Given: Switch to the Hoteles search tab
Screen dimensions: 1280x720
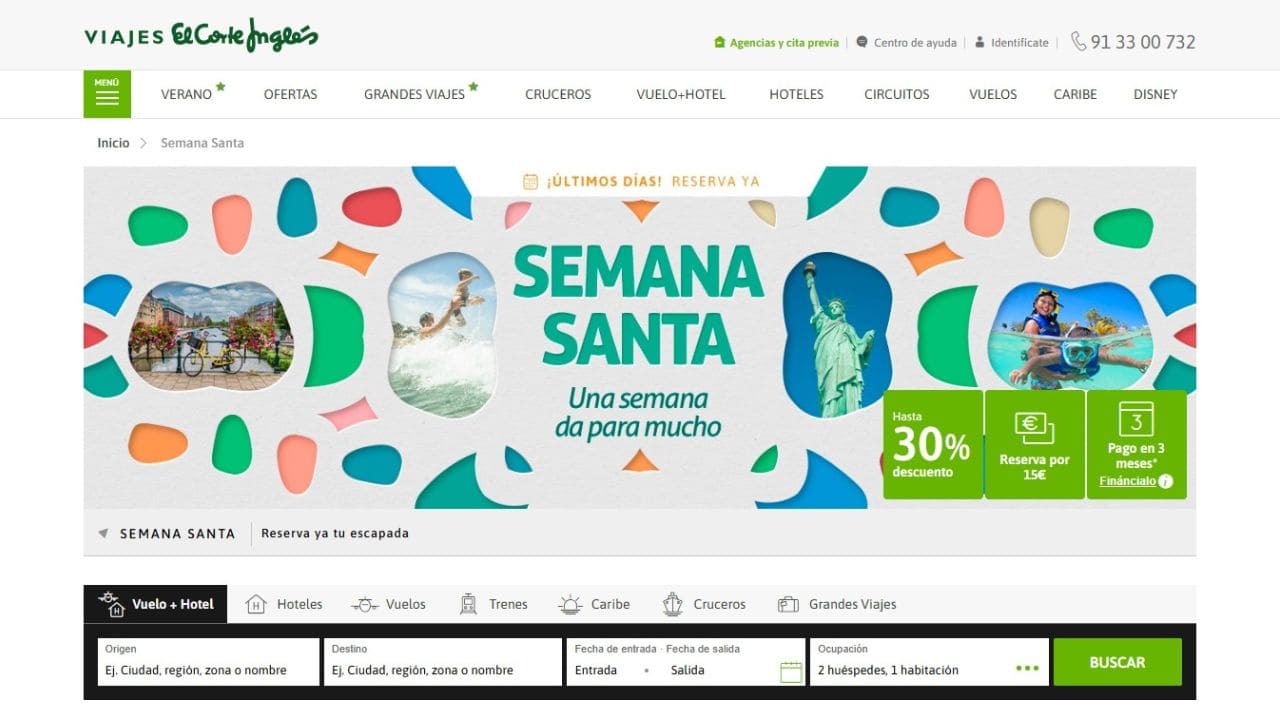Looking at the screenshot, I should [284, 604].
